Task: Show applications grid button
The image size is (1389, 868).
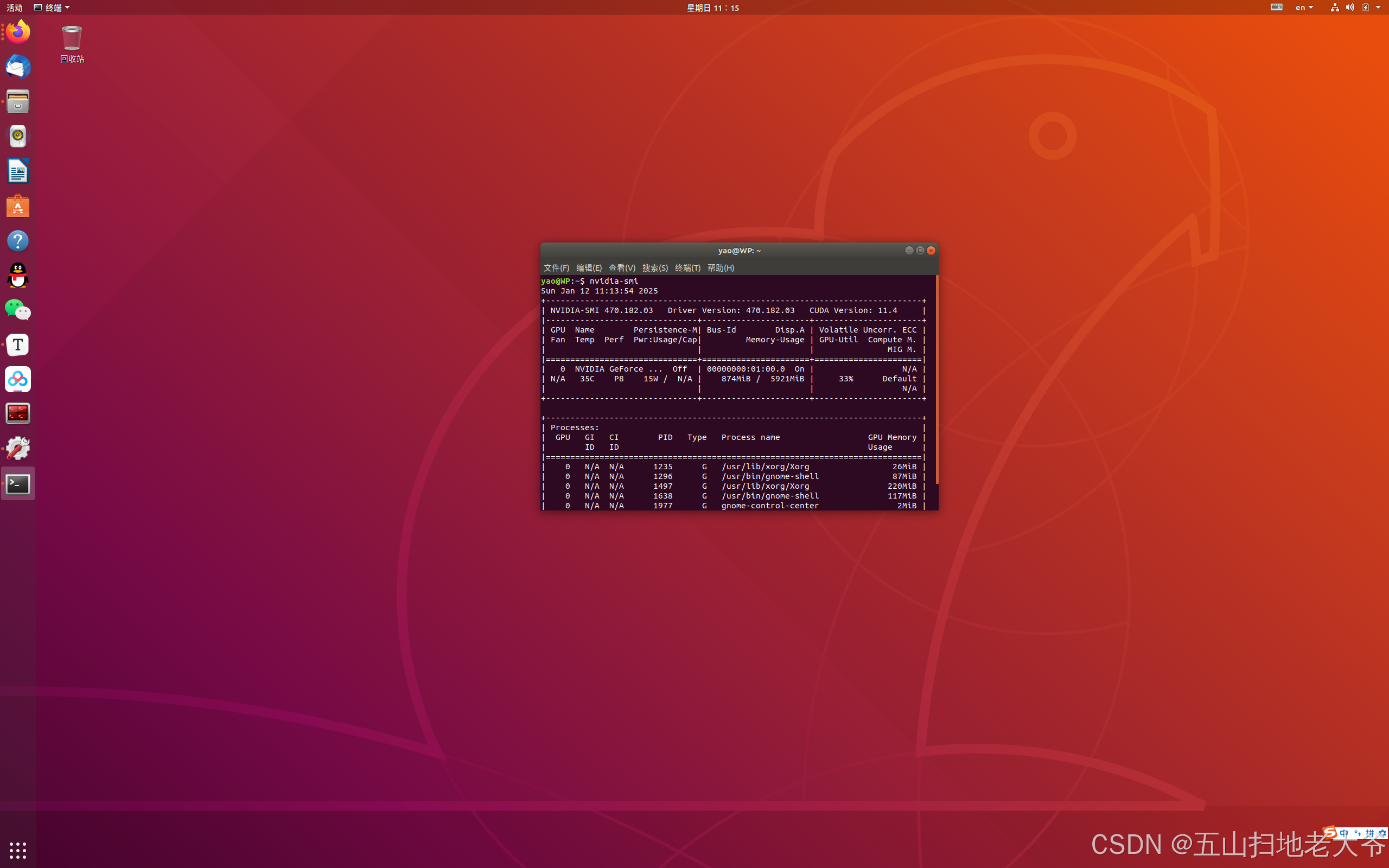Action: coord(18,850)
